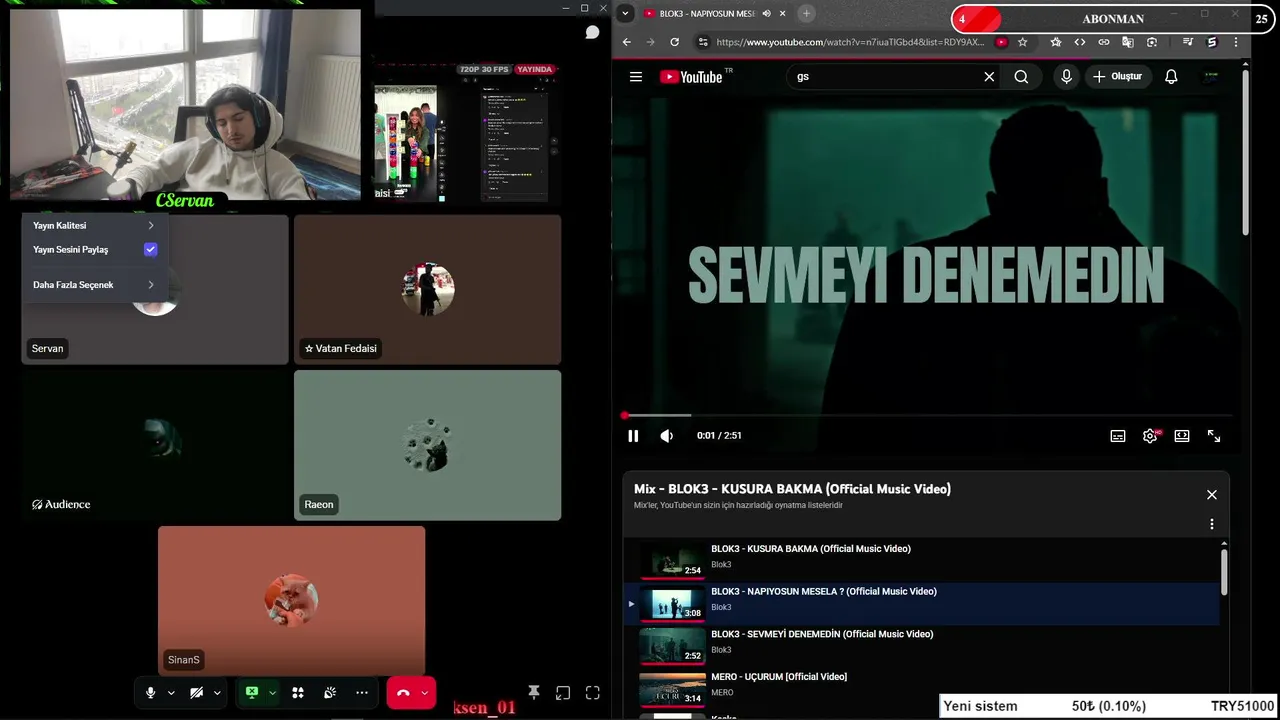Play 'BLOK3 - SEVMEYİ DENEMEDİN' from playlist
The height and width of the screenshot is (720, 1280).
921,646
